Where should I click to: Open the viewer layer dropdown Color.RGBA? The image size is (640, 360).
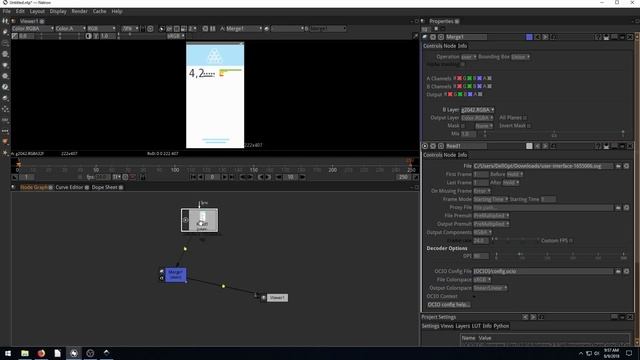coord(33,29)
